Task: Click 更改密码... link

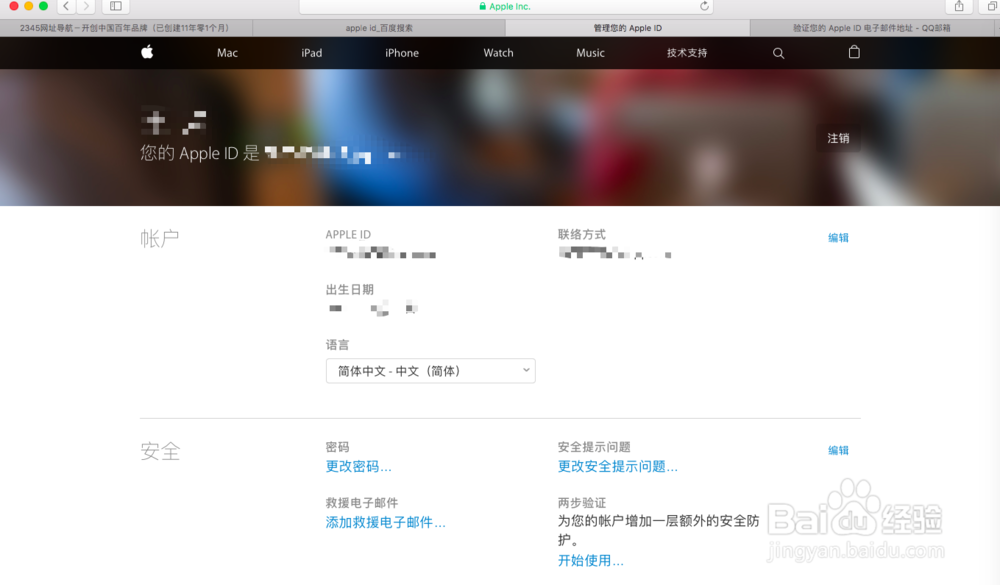Action: pos(358,466)
